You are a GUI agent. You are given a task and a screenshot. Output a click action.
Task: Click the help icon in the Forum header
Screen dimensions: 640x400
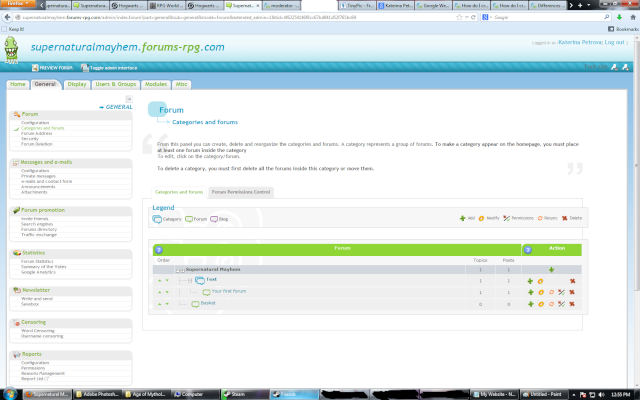(x=159, y=250)
